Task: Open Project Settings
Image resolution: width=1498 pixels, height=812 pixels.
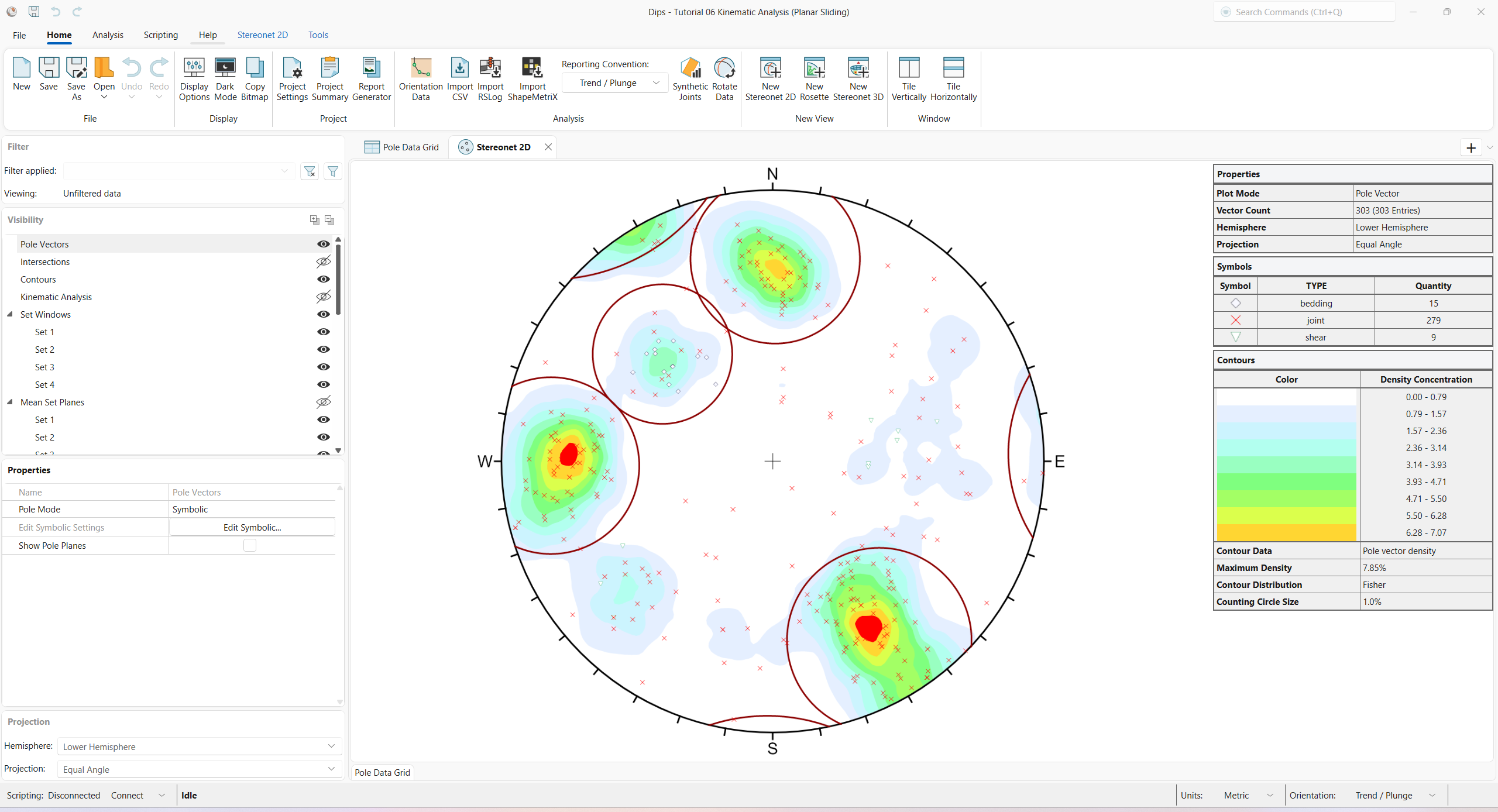Action: (x=292, y=78)
